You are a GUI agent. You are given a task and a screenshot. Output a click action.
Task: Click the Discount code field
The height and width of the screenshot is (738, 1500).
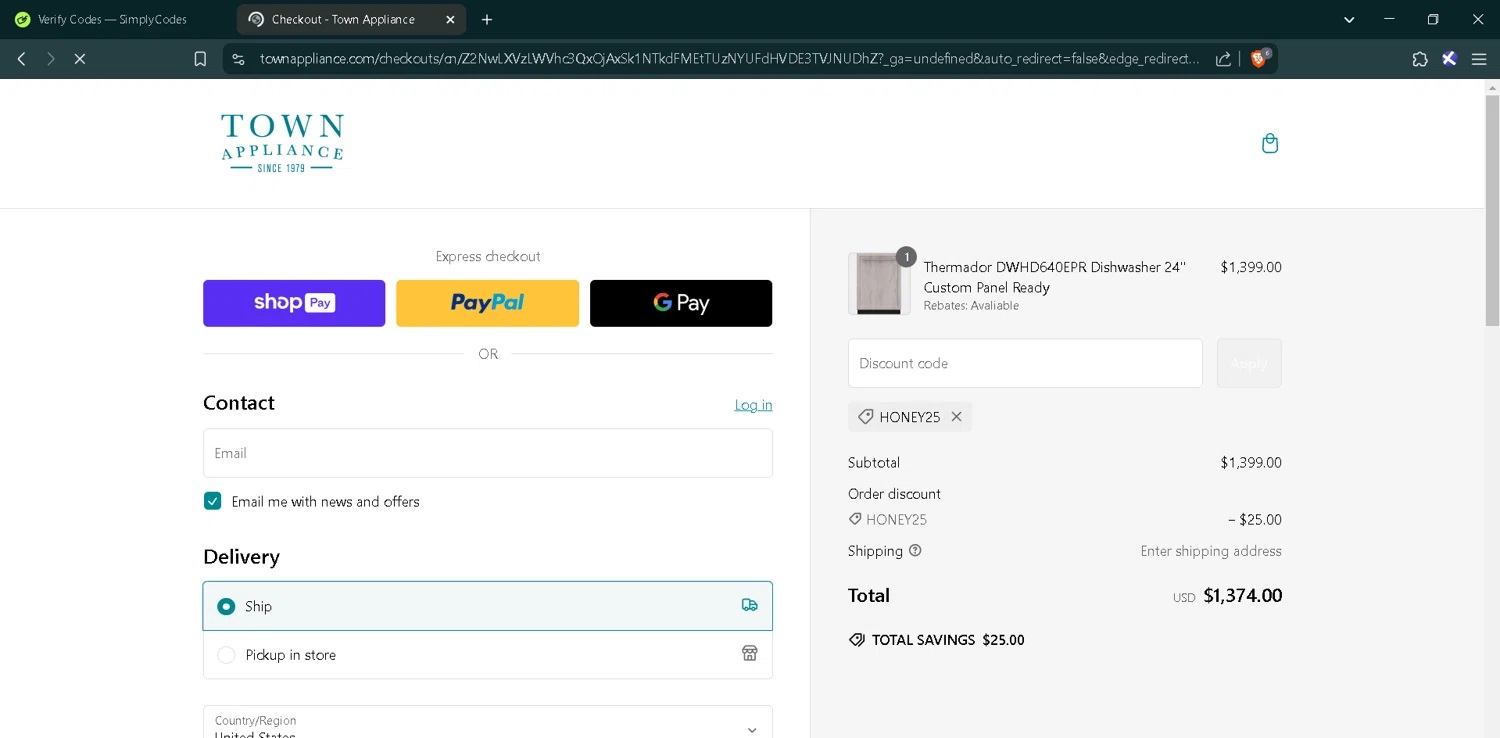click(x=1025, y=363)
